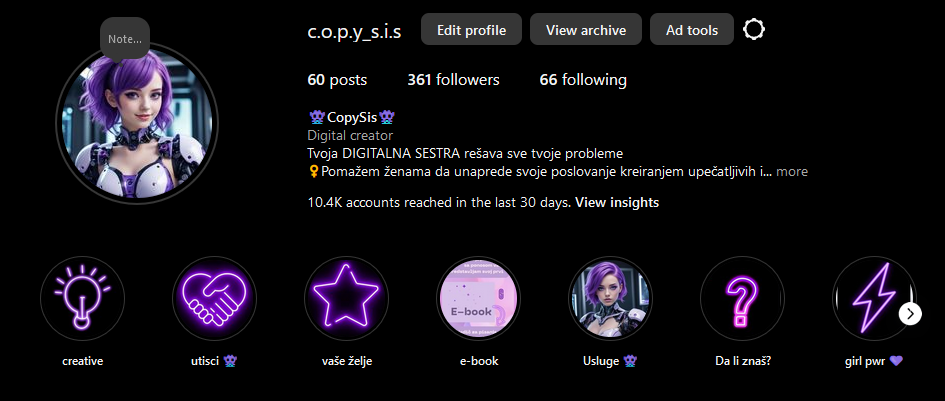Open the settings gear icon
Screen dimensions: 945x401
tap(753, 30)
